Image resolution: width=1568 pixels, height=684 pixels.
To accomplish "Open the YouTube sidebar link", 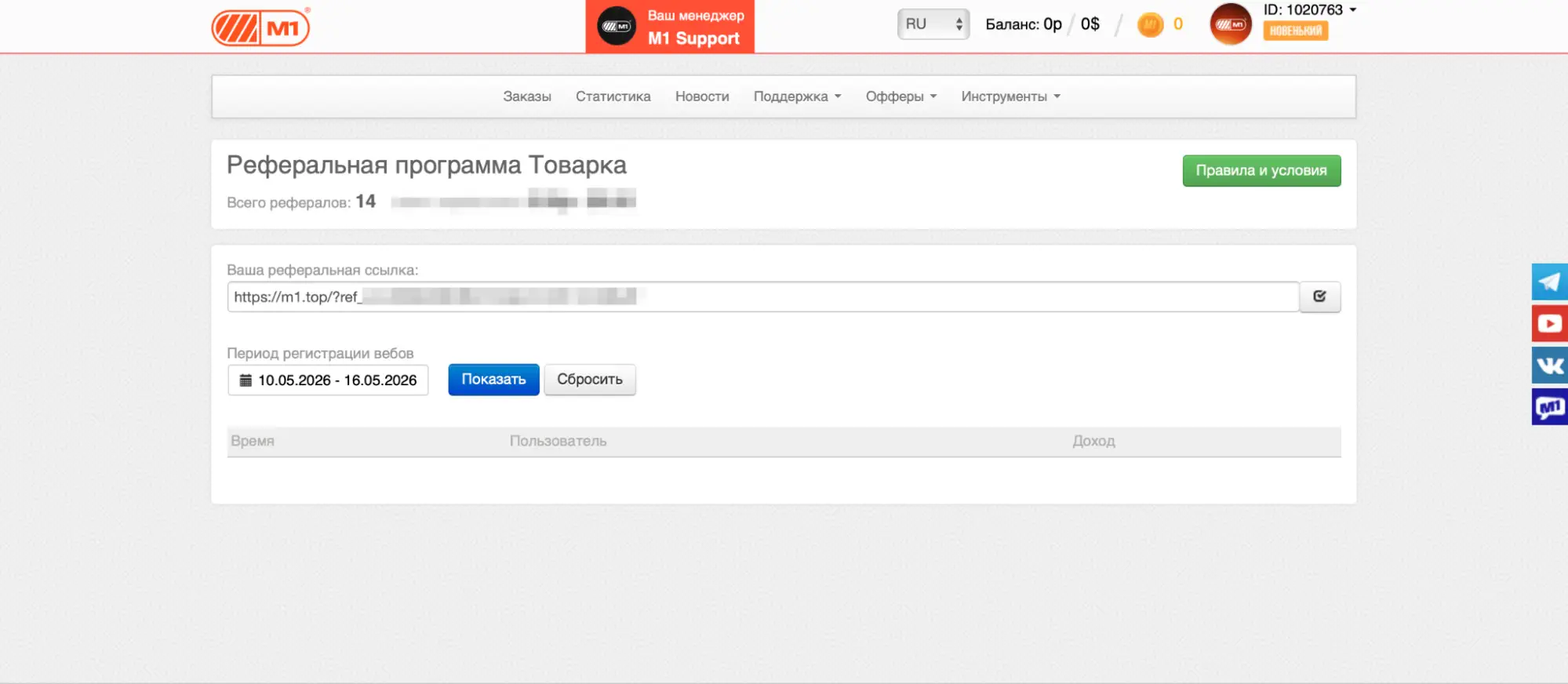I will click(x=1549, y=323).
